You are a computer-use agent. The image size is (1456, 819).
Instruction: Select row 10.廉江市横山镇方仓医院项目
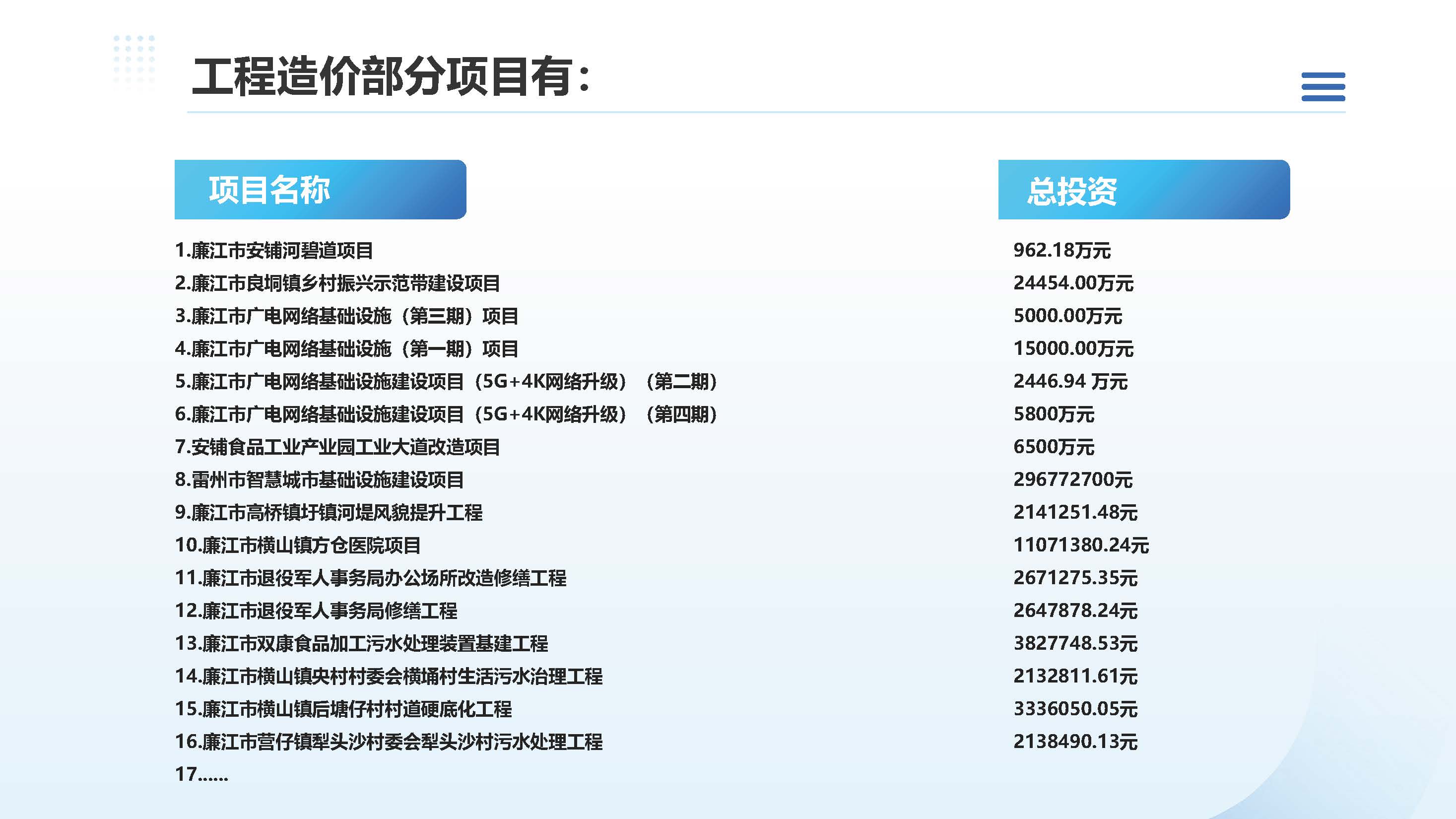pyautogui.click(x=298, y=546)
